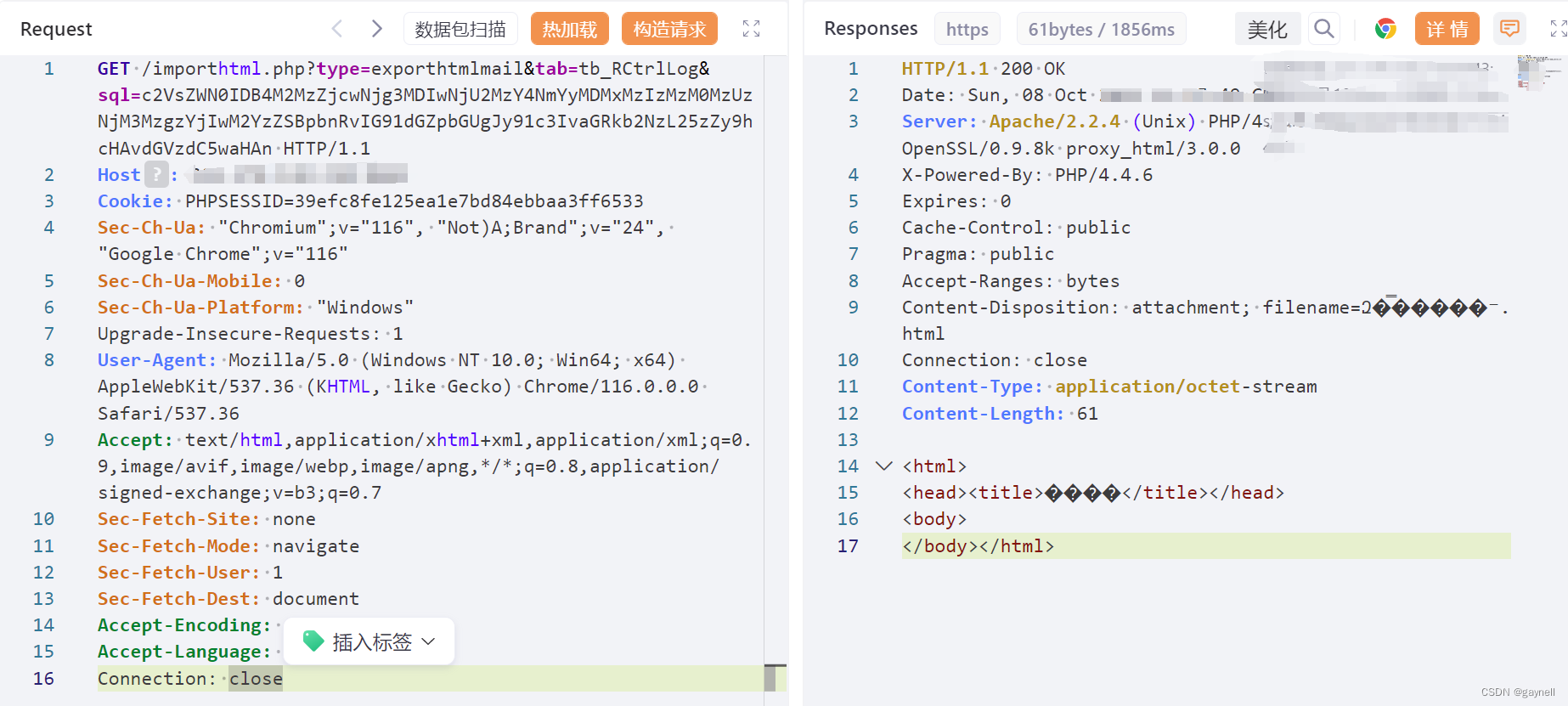This screenshot has height=706, width=1568.
Task: Click the <head><title> line in response
Action: (1092, 492)
